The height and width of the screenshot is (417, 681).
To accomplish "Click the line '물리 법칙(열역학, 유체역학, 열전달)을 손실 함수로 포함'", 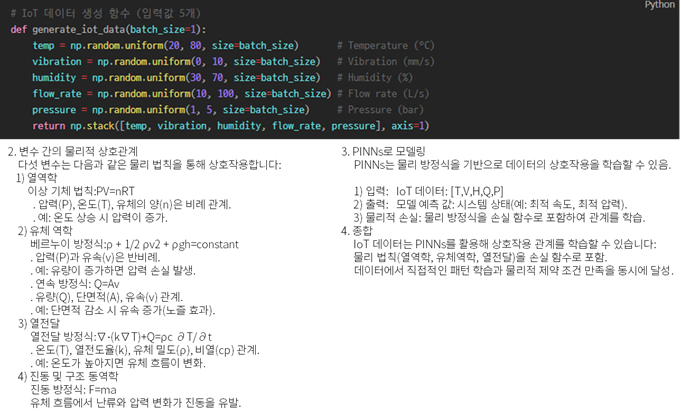I will pyautogui.click(x=480, y=257).
